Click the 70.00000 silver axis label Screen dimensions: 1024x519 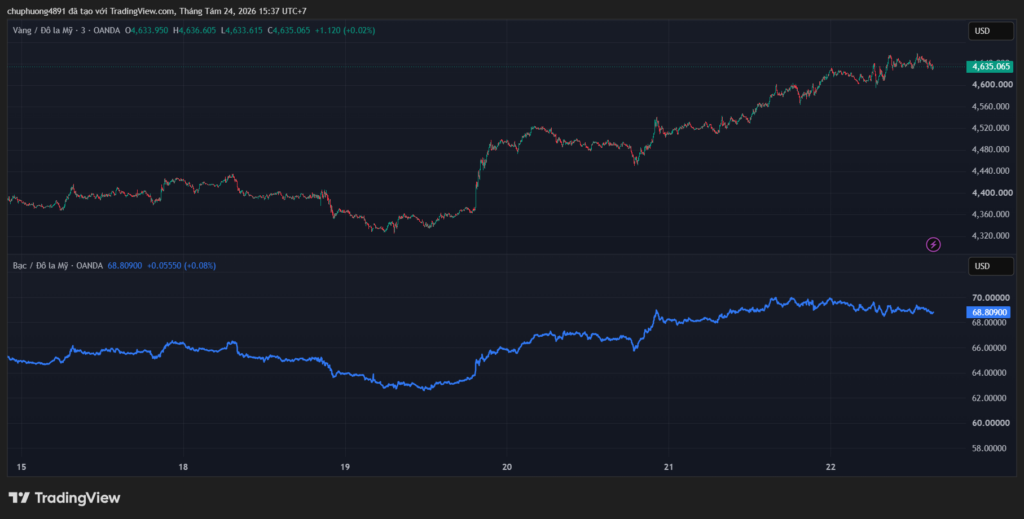pos(991,298)
